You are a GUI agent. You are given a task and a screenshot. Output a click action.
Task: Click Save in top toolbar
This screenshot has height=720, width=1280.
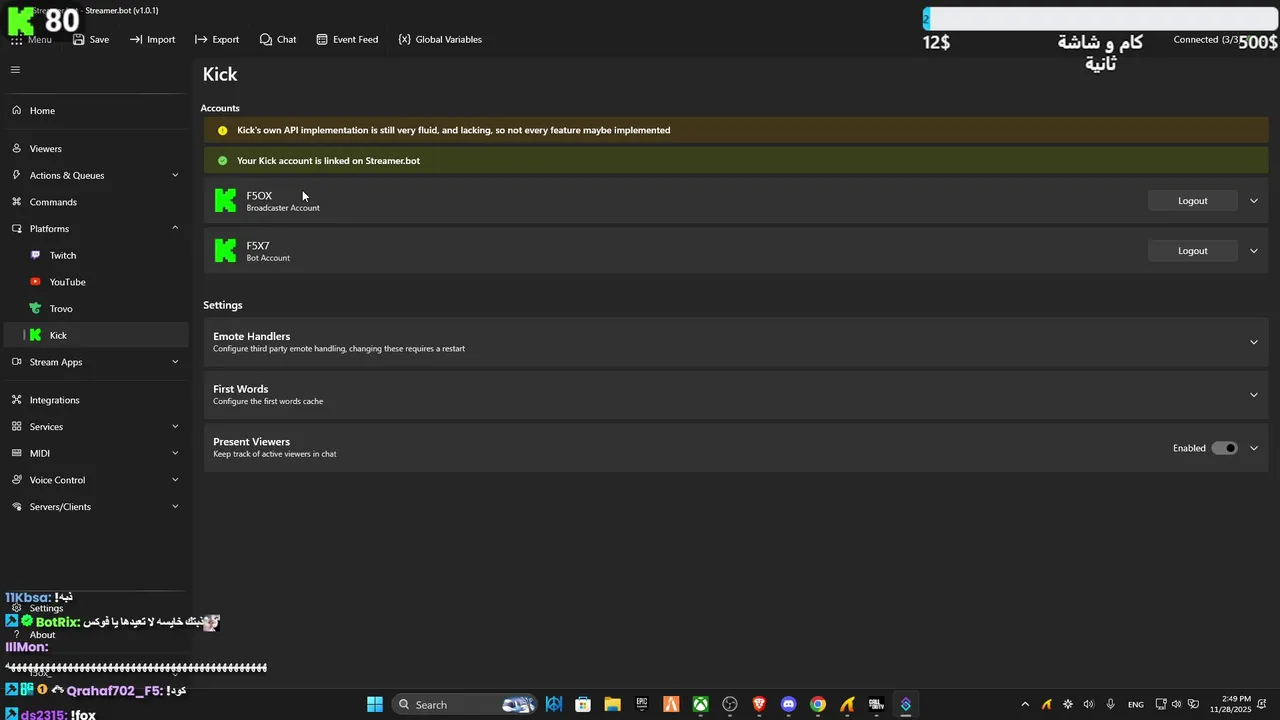(90, 40)
